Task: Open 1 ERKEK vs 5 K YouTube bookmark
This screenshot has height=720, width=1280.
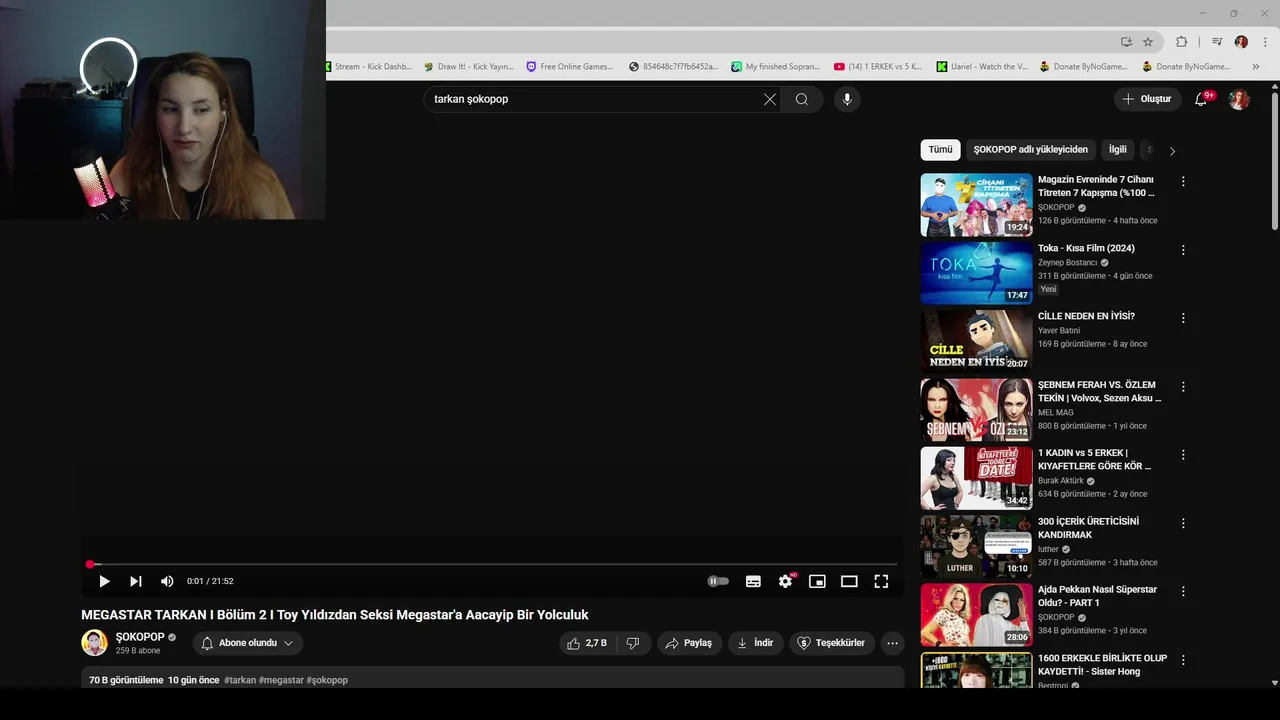Action: (x=878, y=67)
